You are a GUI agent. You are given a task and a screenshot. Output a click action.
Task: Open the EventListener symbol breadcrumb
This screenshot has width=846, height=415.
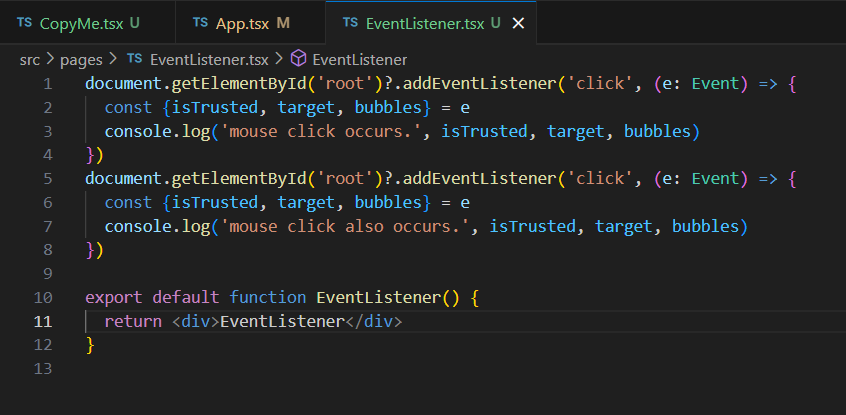click(x=359, y=59)
